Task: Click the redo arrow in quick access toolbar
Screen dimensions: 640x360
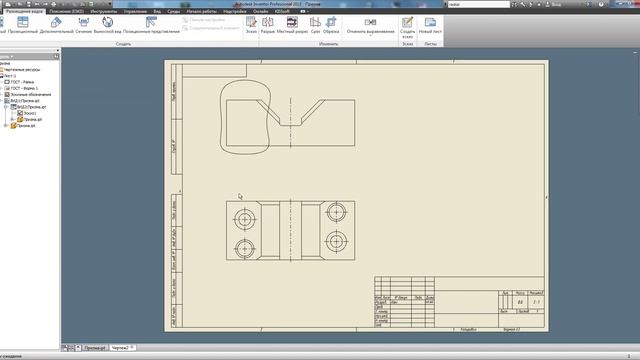Action: [x=45, y=4]
